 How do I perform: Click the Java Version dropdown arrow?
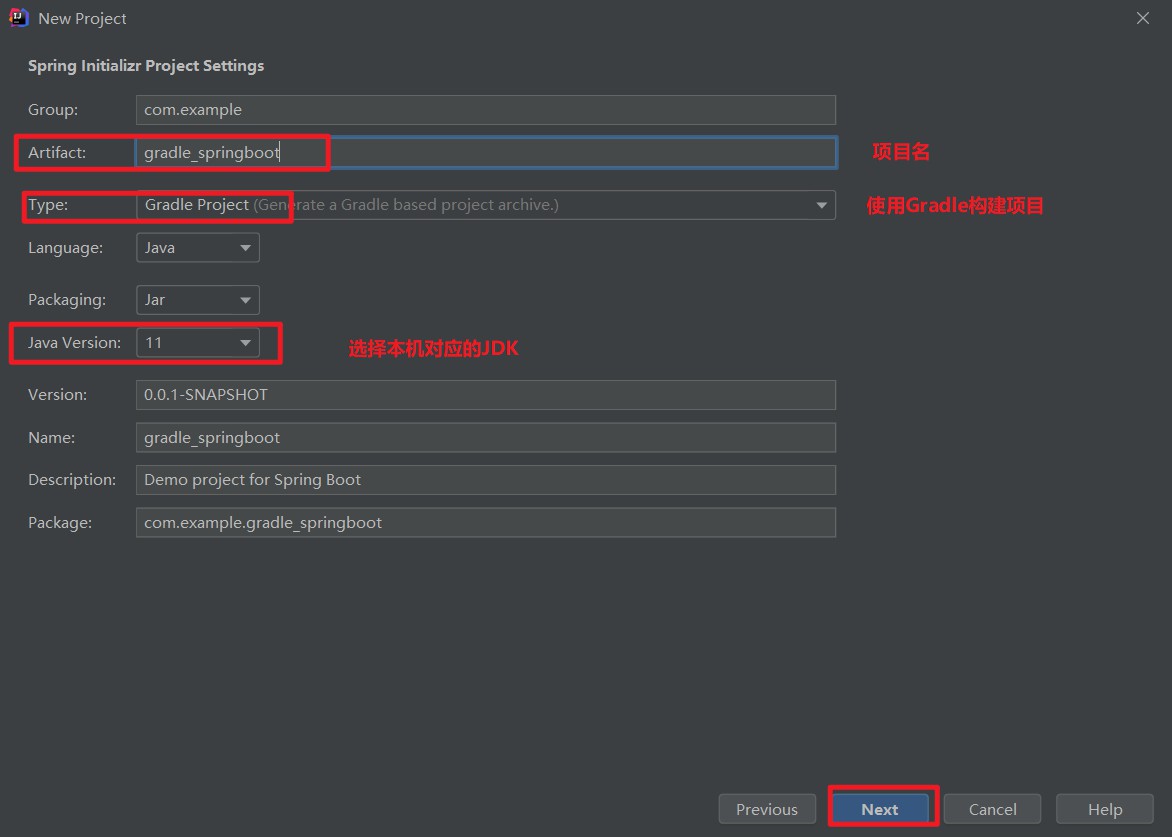[x=245, y=342]
